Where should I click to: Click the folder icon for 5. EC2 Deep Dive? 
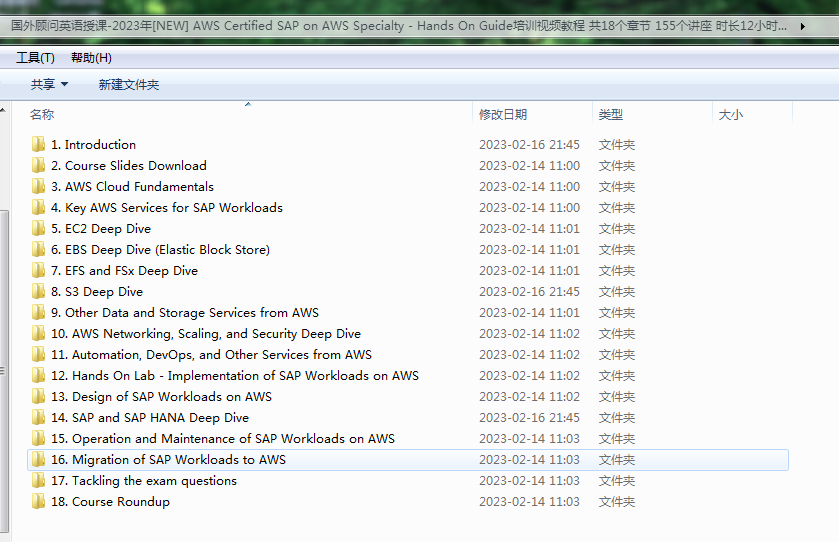point(38,228)
